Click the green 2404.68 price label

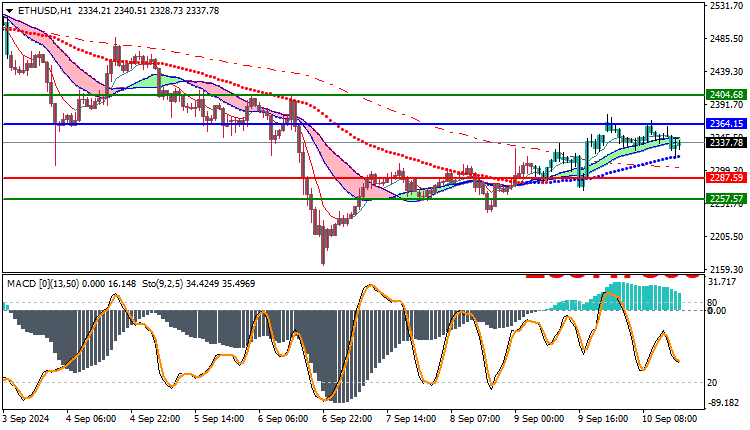click(x=726, y=95)
